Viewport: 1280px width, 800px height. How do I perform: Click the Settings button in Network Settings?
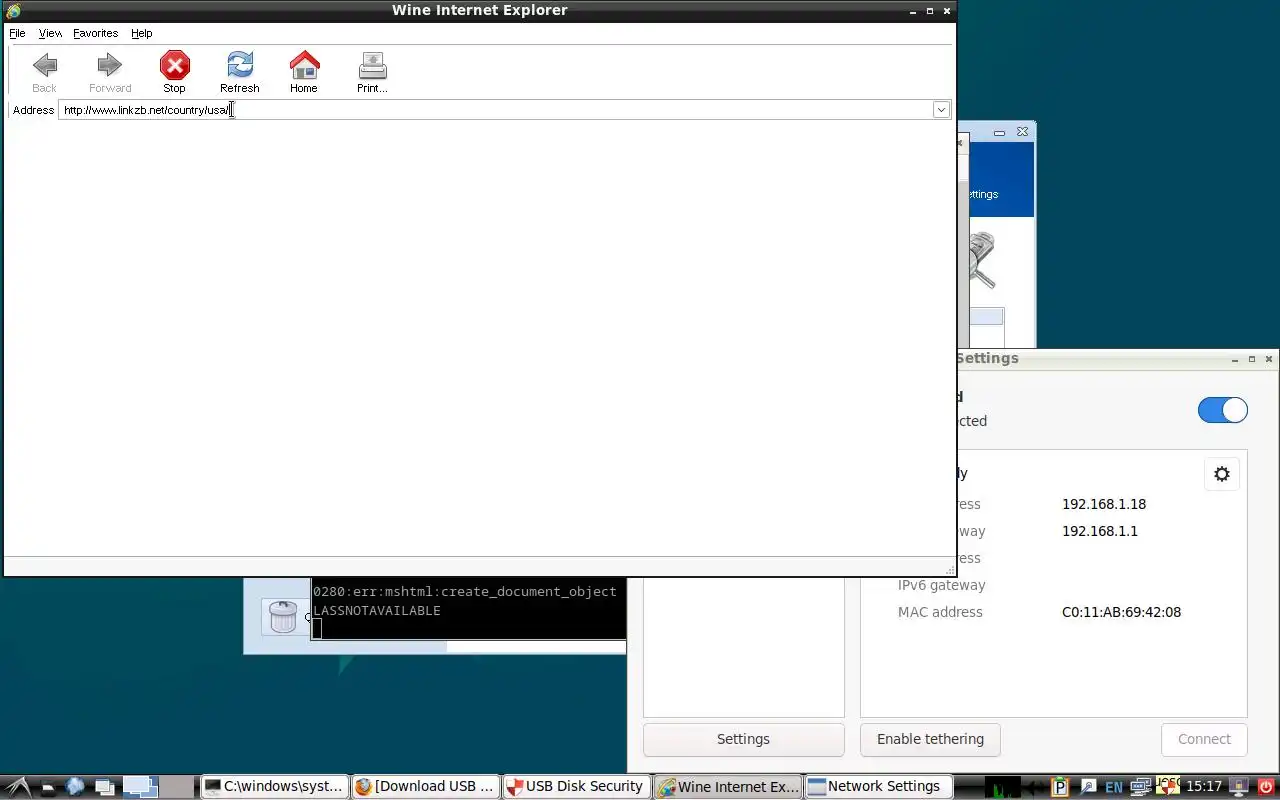743,739
